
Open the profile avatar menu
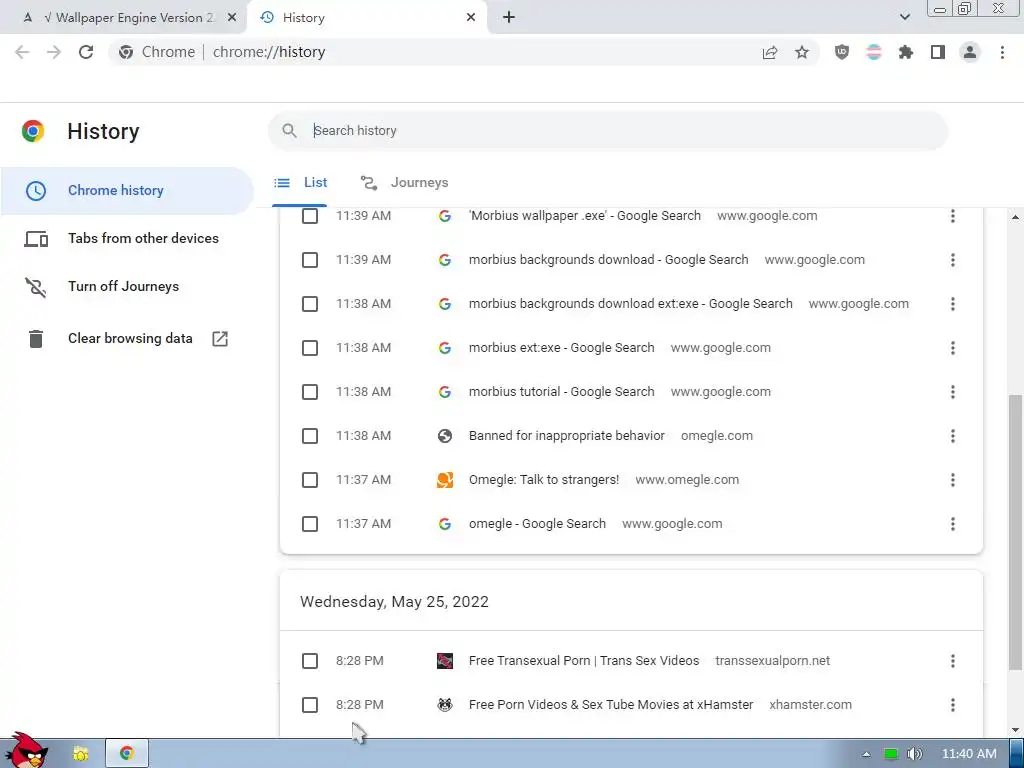pyautogui.click(x=970, y=52)
